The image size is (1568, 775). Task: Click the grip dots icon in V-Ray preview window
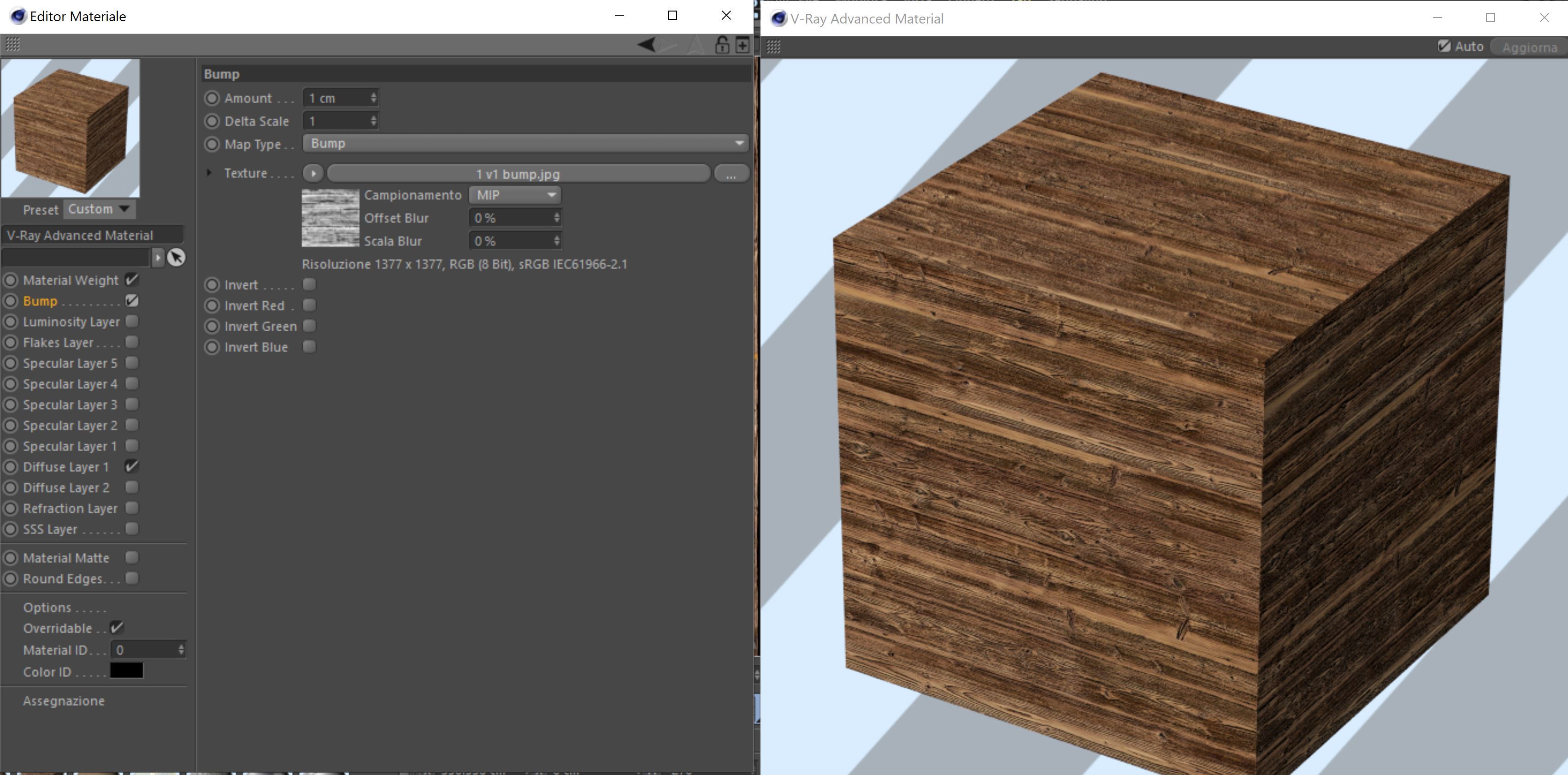(774, 47)
